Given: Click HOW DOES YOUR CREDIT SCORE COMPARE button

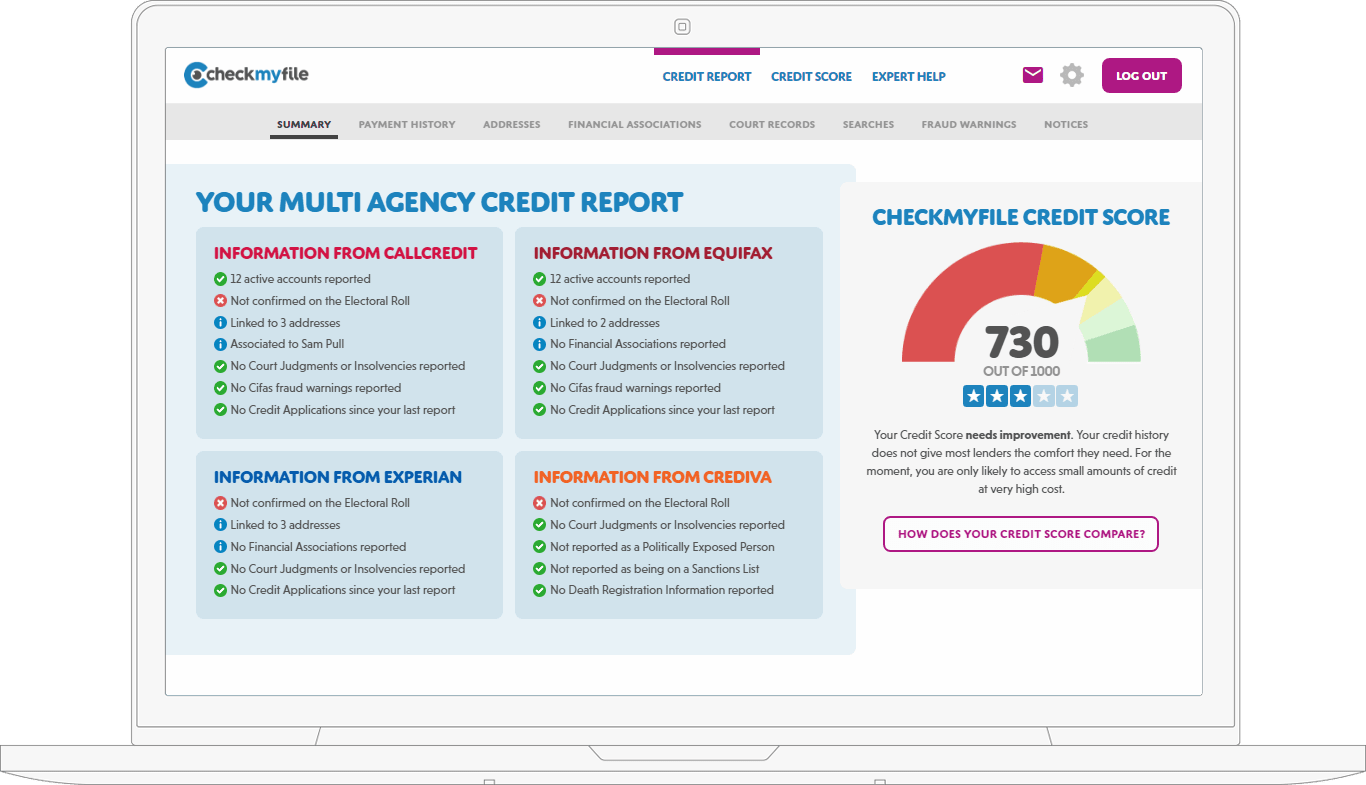Looking at the screenshot, I should [1021, 534].
